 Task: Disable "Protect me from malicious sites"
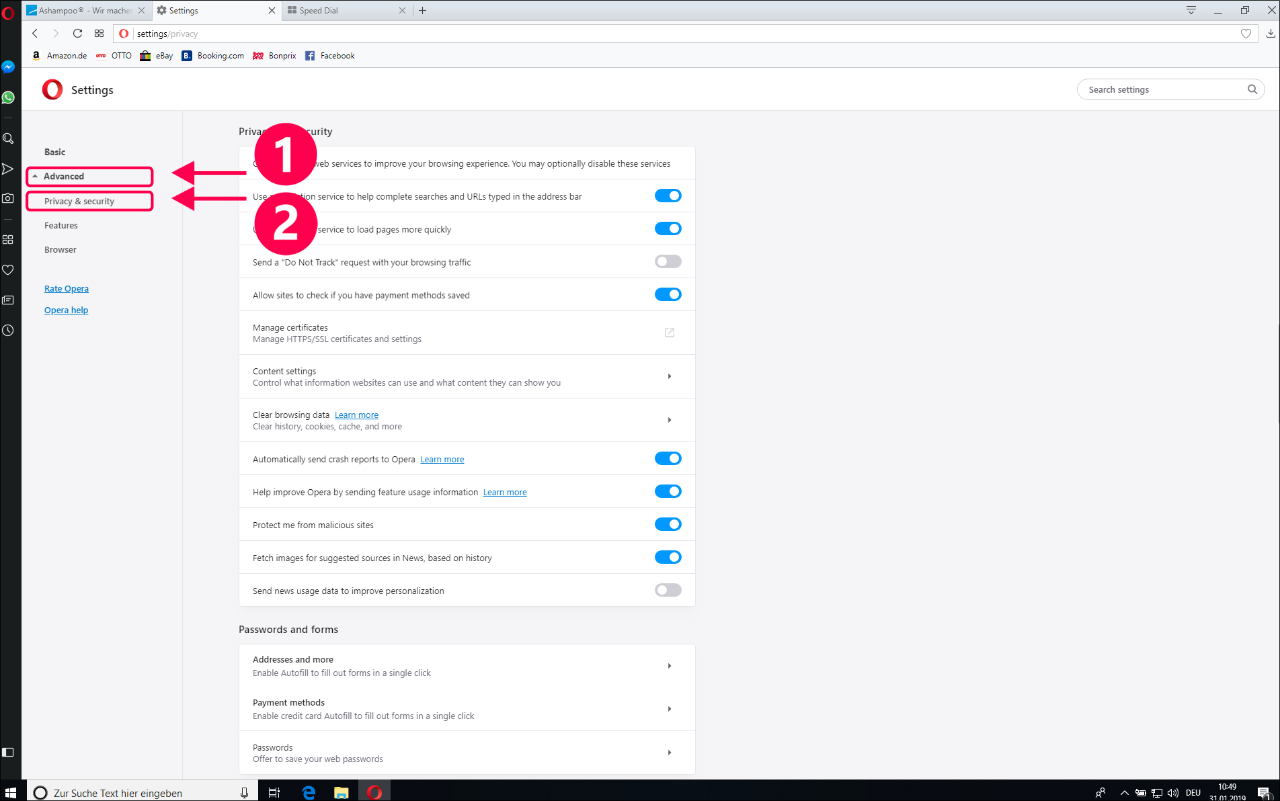point(667,524)
